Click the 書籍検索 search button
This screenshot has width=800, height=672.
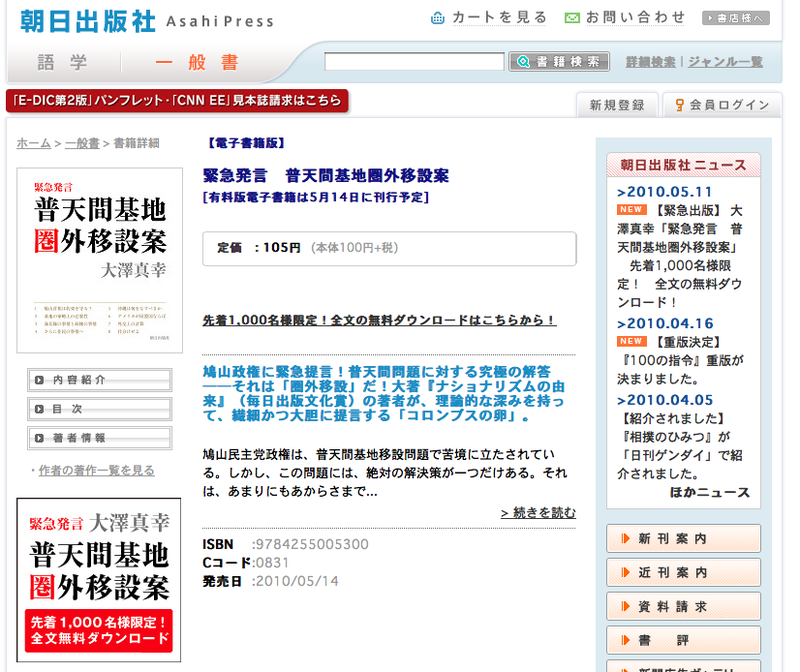(559, 62)
